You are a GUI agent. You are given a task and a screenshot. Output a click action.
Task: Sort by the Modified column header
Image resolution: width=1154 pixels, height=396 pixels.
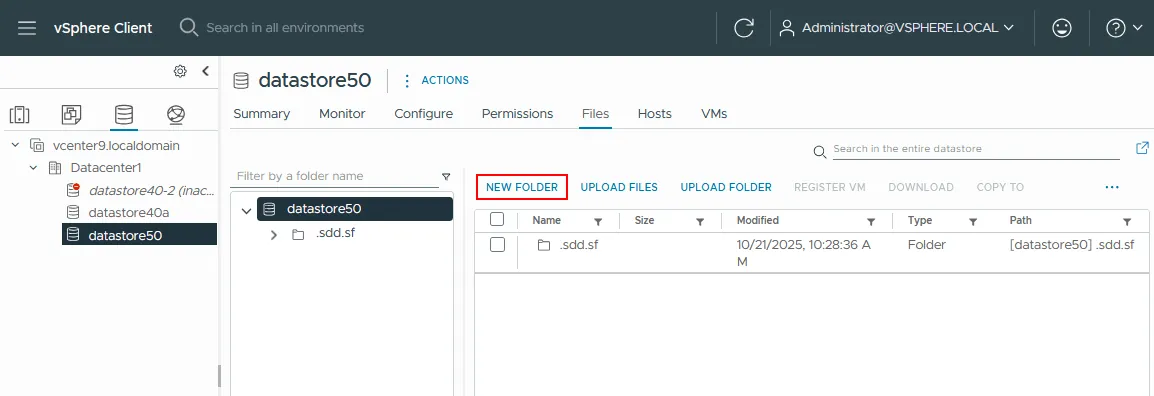coord(758,220)
